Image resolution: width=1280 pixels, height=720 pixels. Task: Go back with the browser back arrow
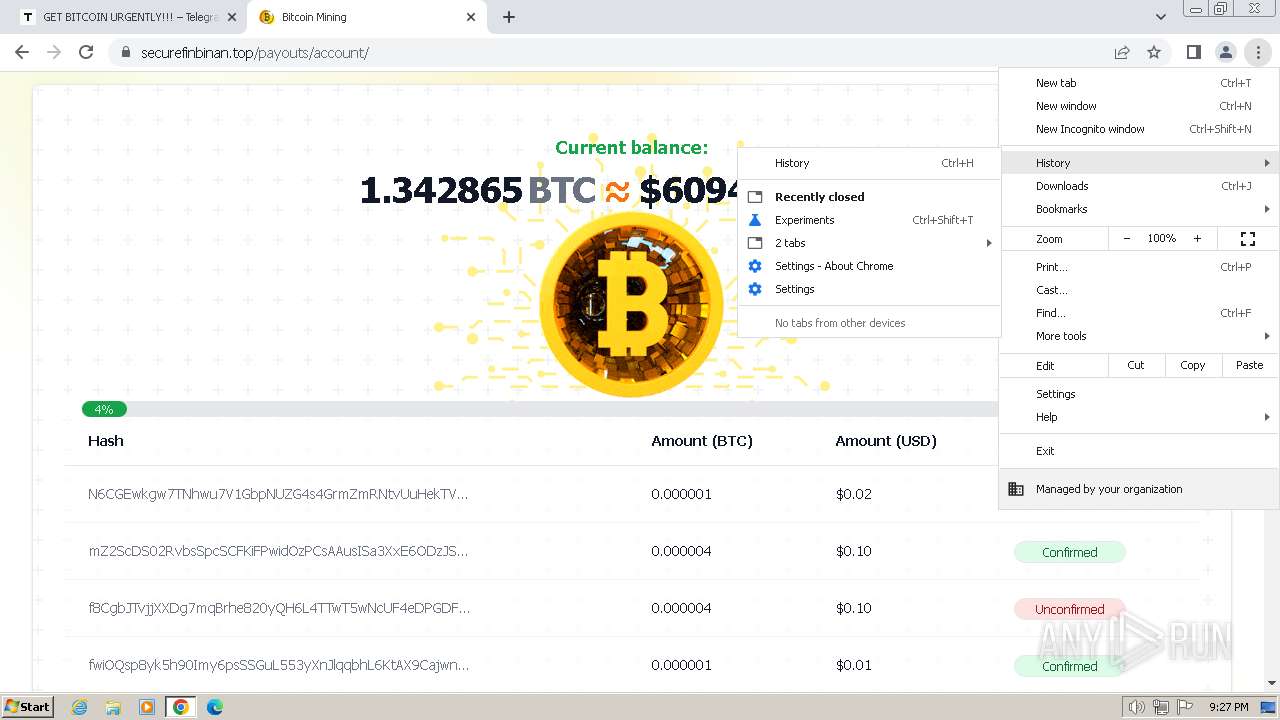pyautogui.click(x=22, y=52)
